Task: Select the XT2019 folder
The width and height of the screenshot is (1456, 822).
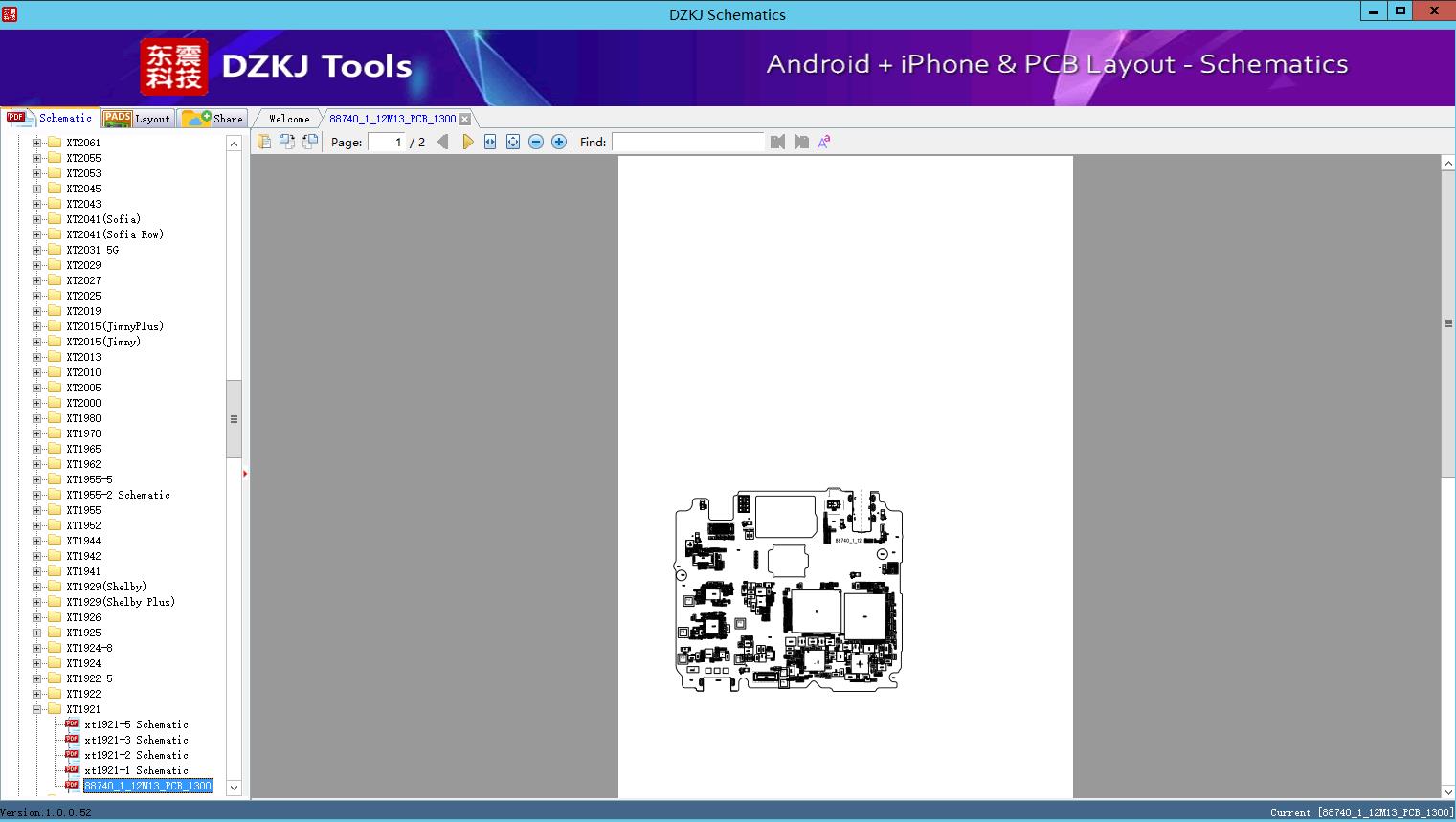Action: pyautogui.click(x=83, y=311)
